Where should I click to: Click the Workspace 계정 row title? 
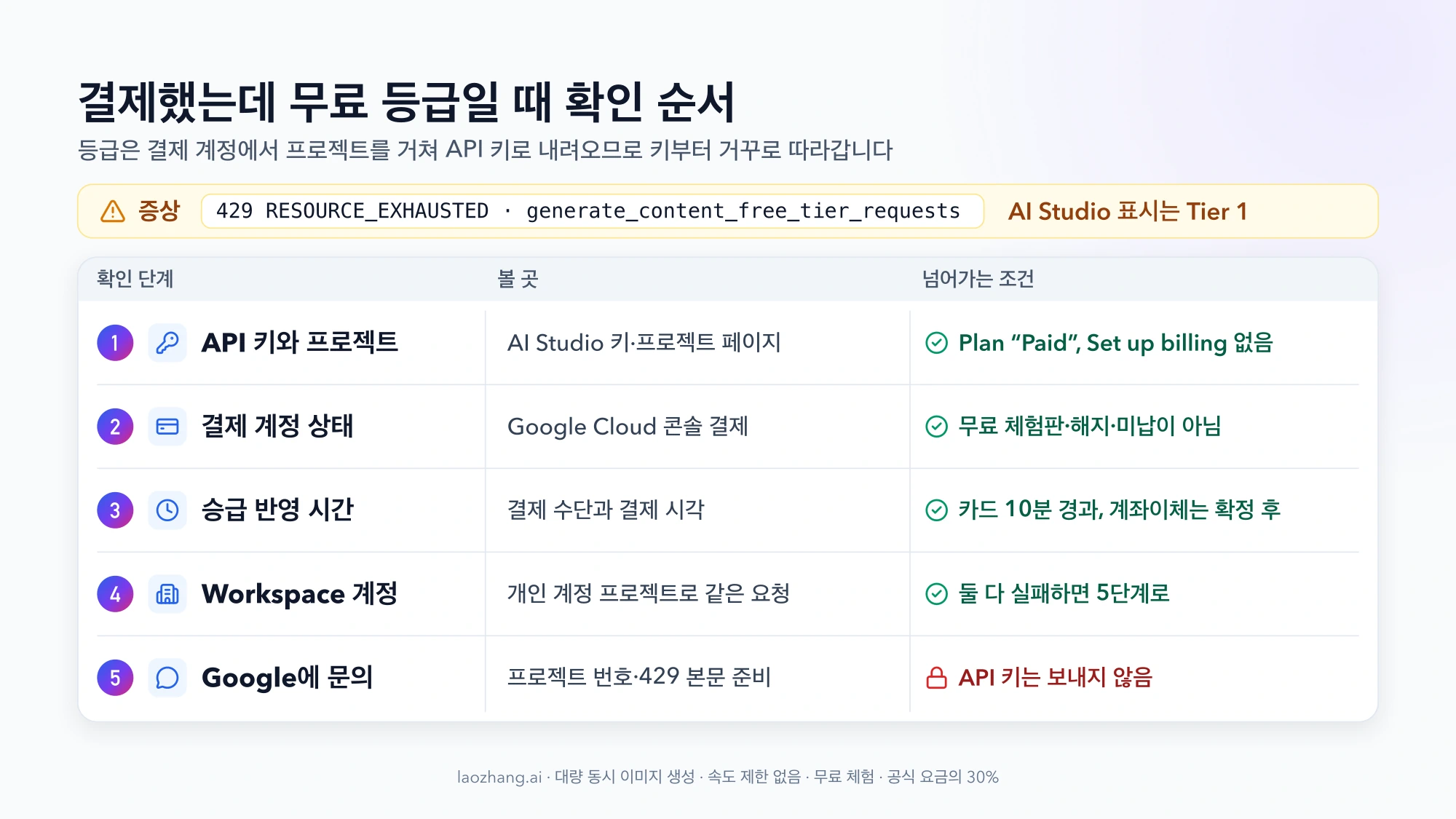pos(300,593)
